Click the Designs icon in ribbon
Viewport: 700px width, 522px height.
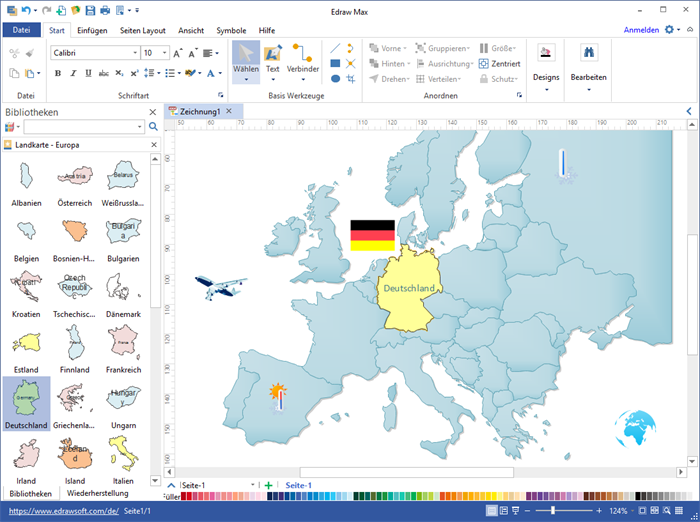(x=546, y=54)
